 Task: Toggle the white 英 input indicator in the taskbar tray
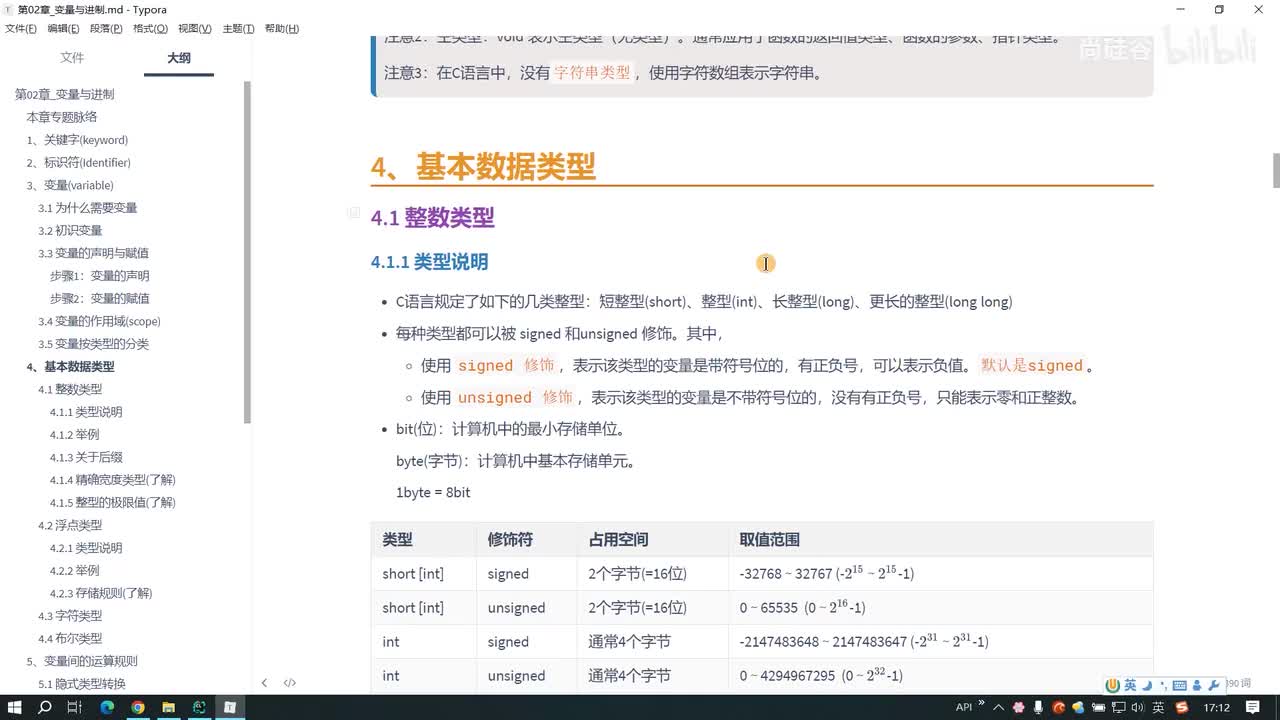(1158, 708)
